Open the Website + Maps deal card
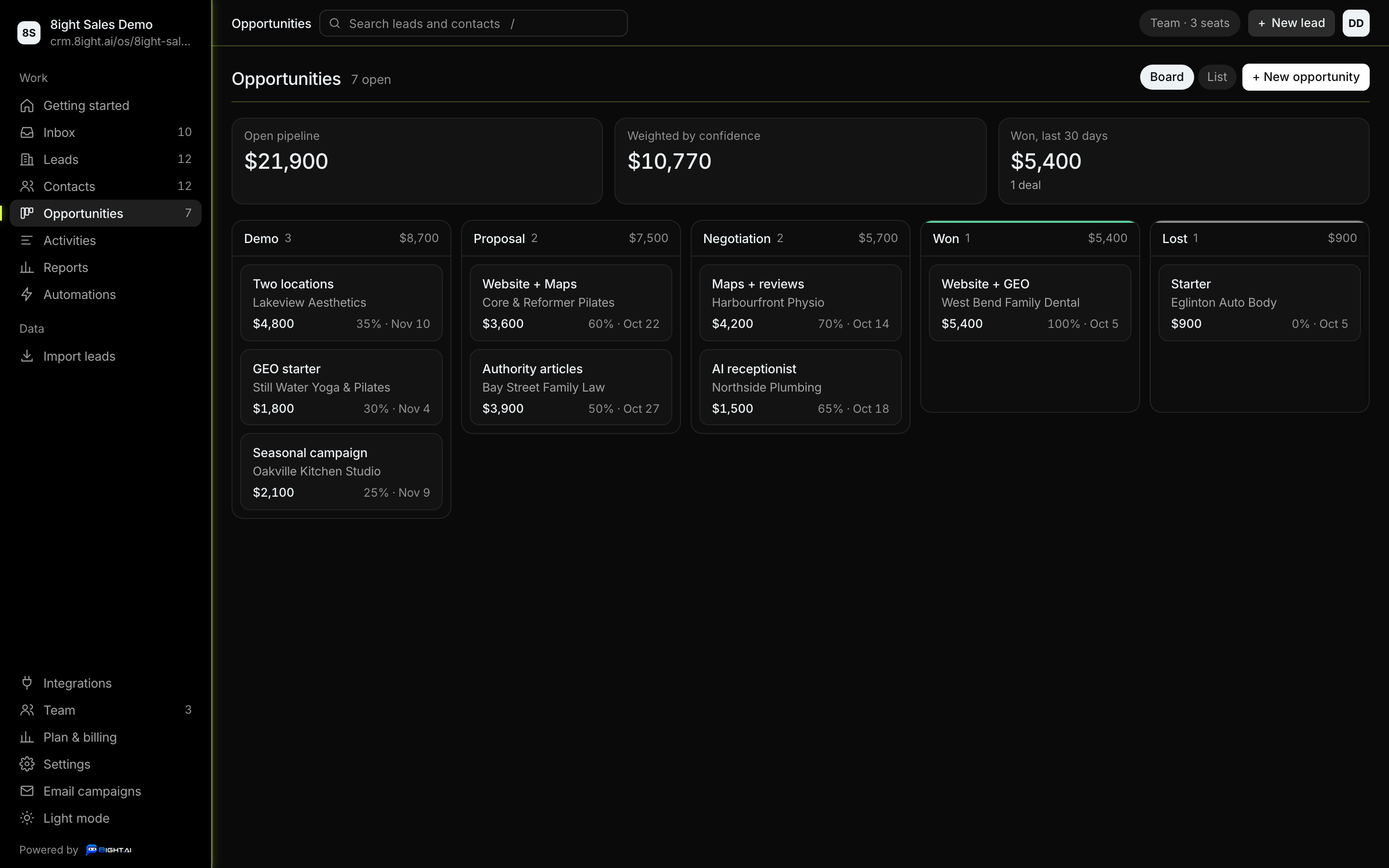The width and height of the screenshot is (1389, 868). pos(571,303)
